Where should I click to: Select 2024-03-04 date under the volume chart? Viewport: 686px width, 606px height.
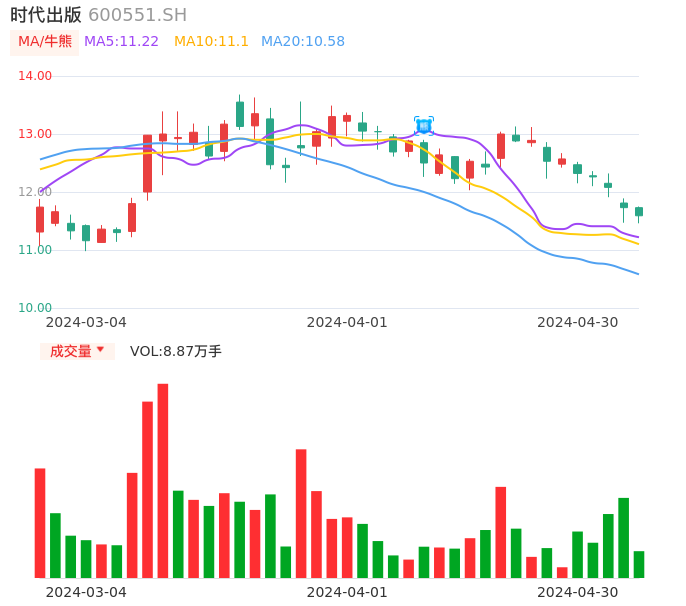tap(86, 592)
